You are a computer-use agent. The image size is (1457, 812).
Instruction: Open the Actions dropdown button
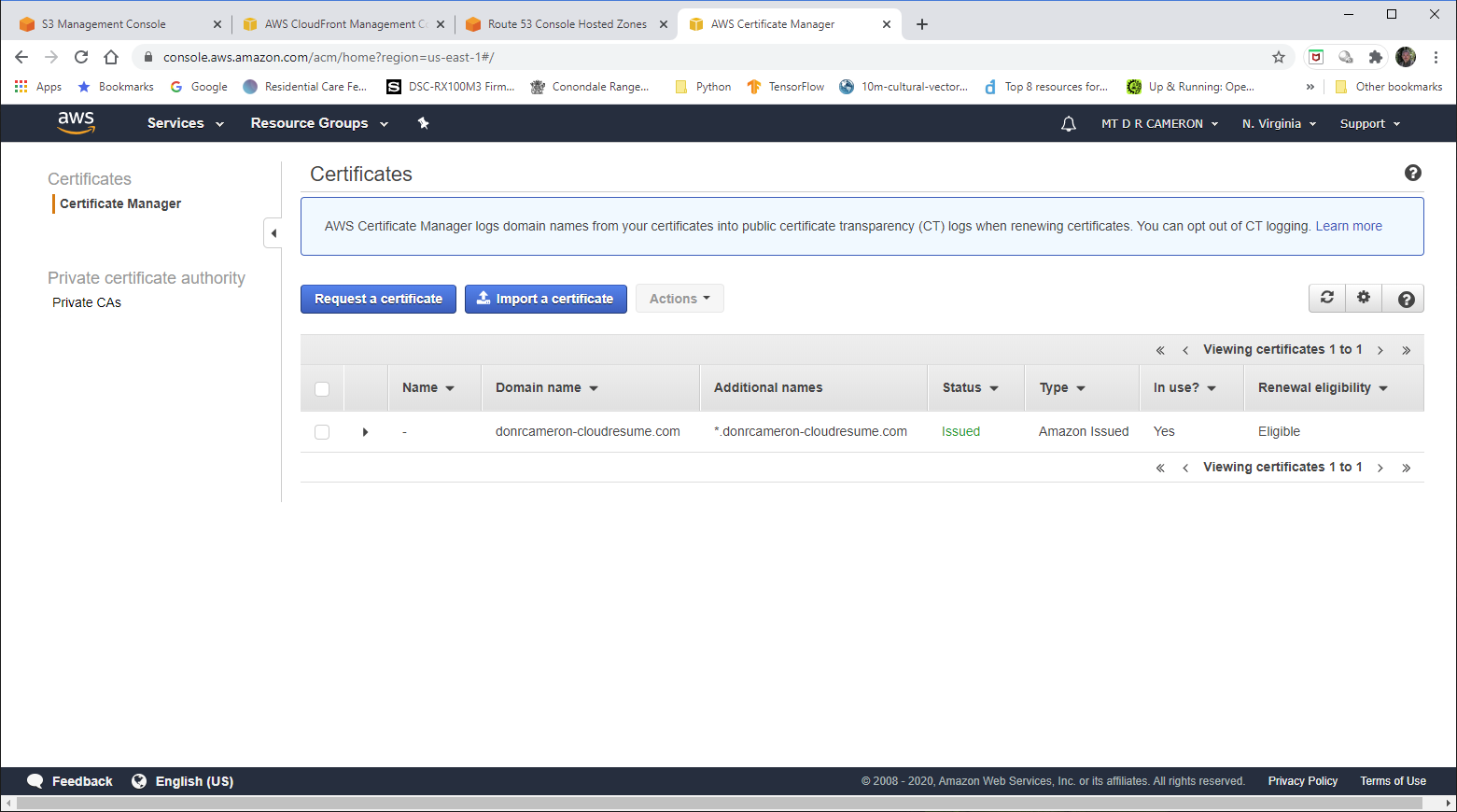(679, 299)
